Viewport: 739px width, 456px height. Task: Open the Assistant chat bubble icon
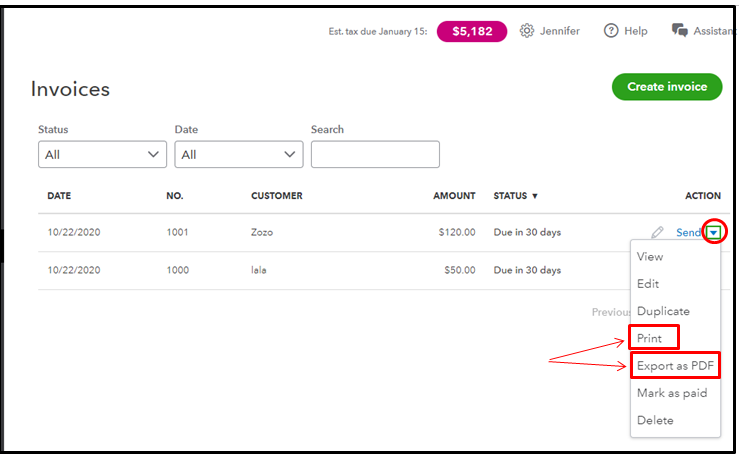pyautogui.click(x=679, y=31)
